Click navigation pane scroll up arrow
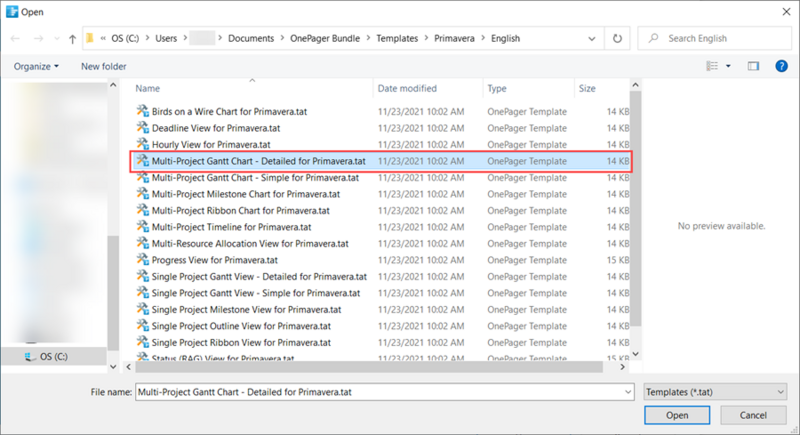The width and height of the screenshot is (800, 435). [113, 85]
